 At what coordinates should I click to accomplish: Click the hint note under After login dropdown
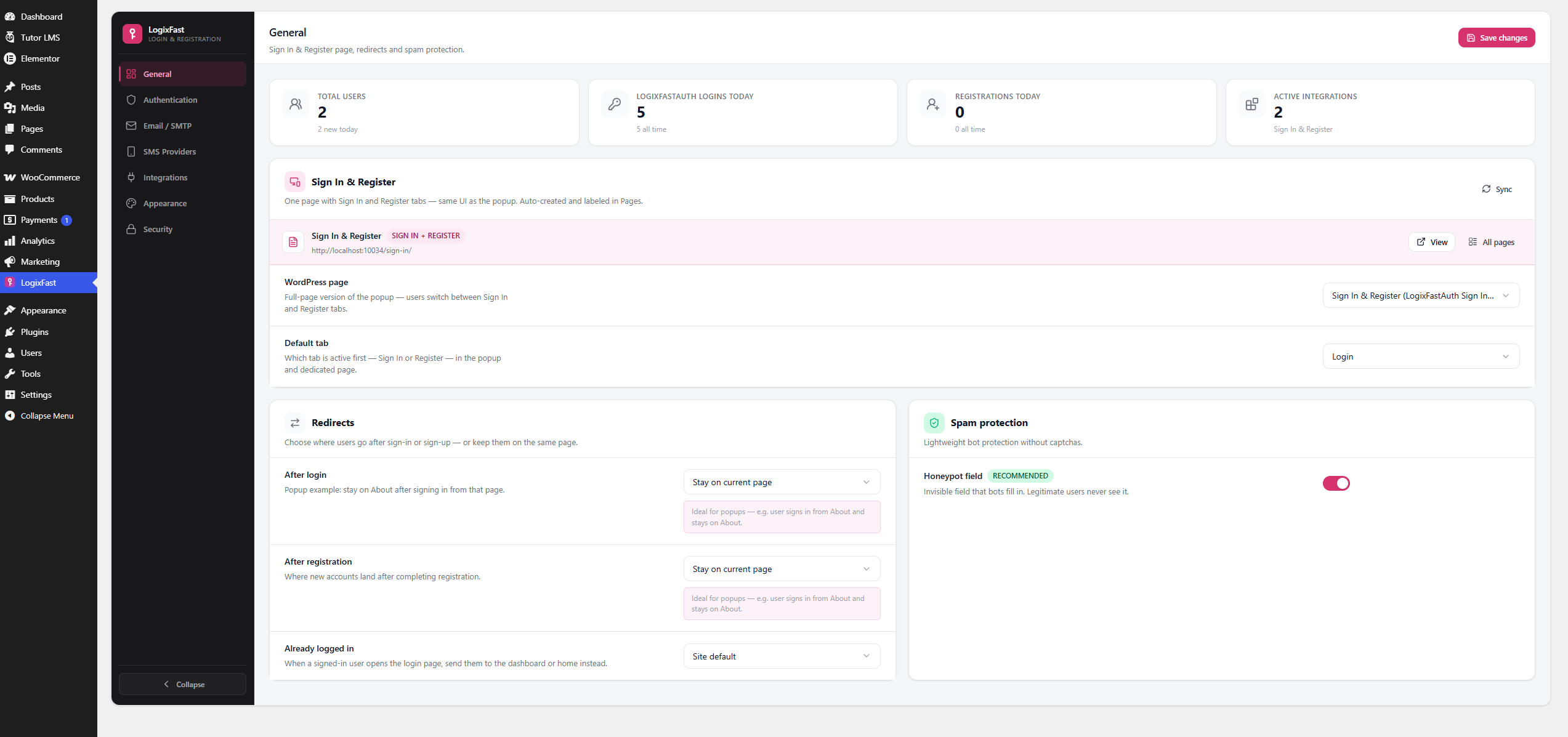782,517
